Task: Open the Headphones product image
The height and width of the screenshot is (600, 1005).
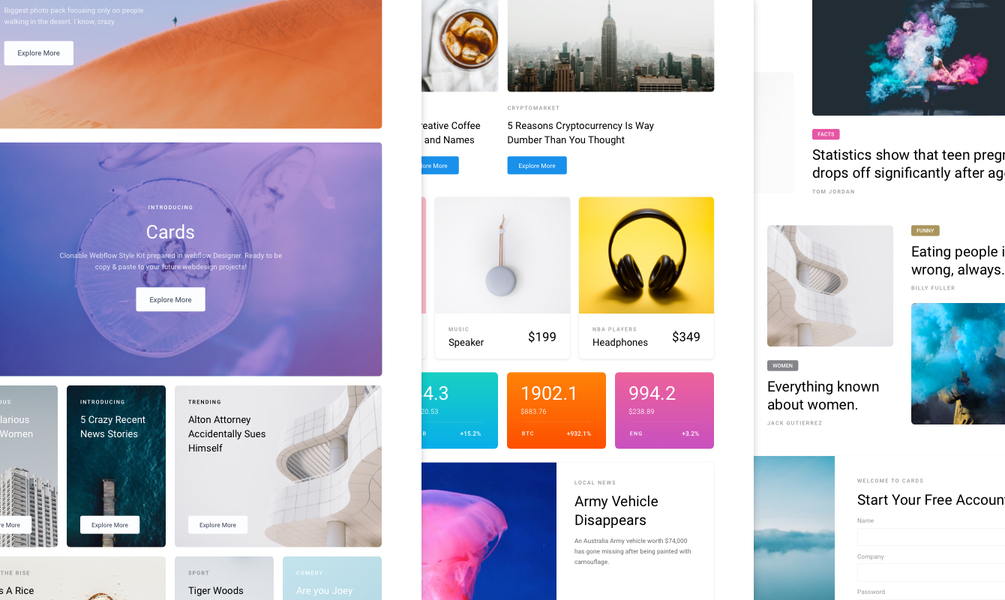Action: (x=646, y=255)
